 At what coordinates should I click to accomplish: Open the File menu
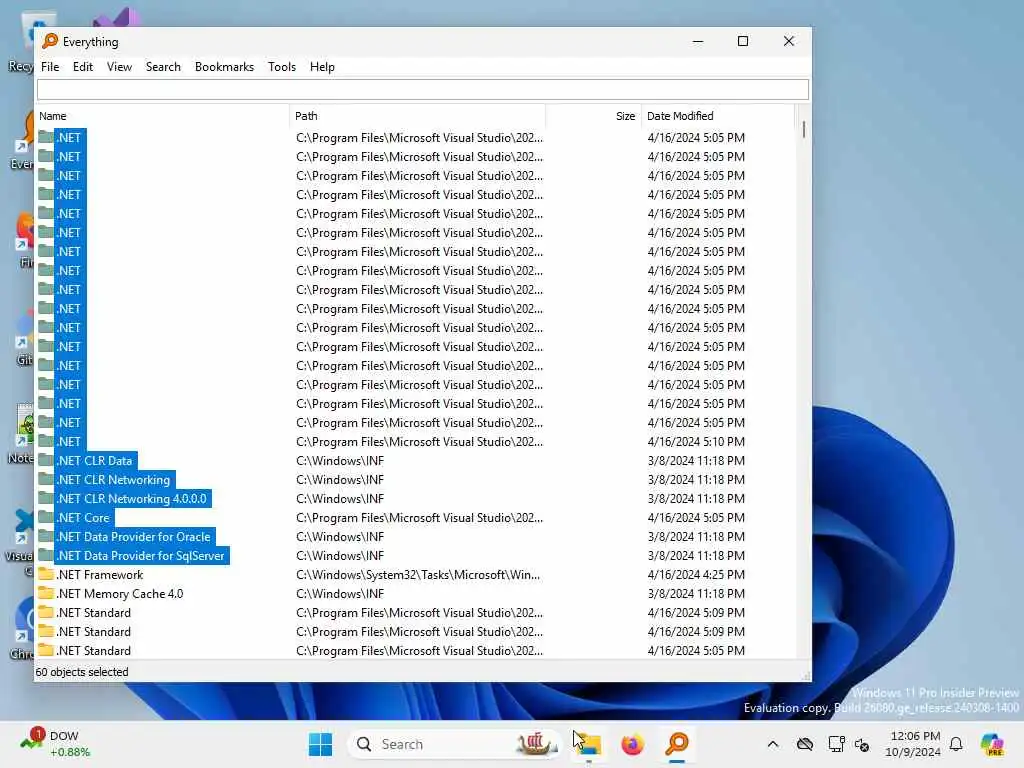click(x=50, y=67)
